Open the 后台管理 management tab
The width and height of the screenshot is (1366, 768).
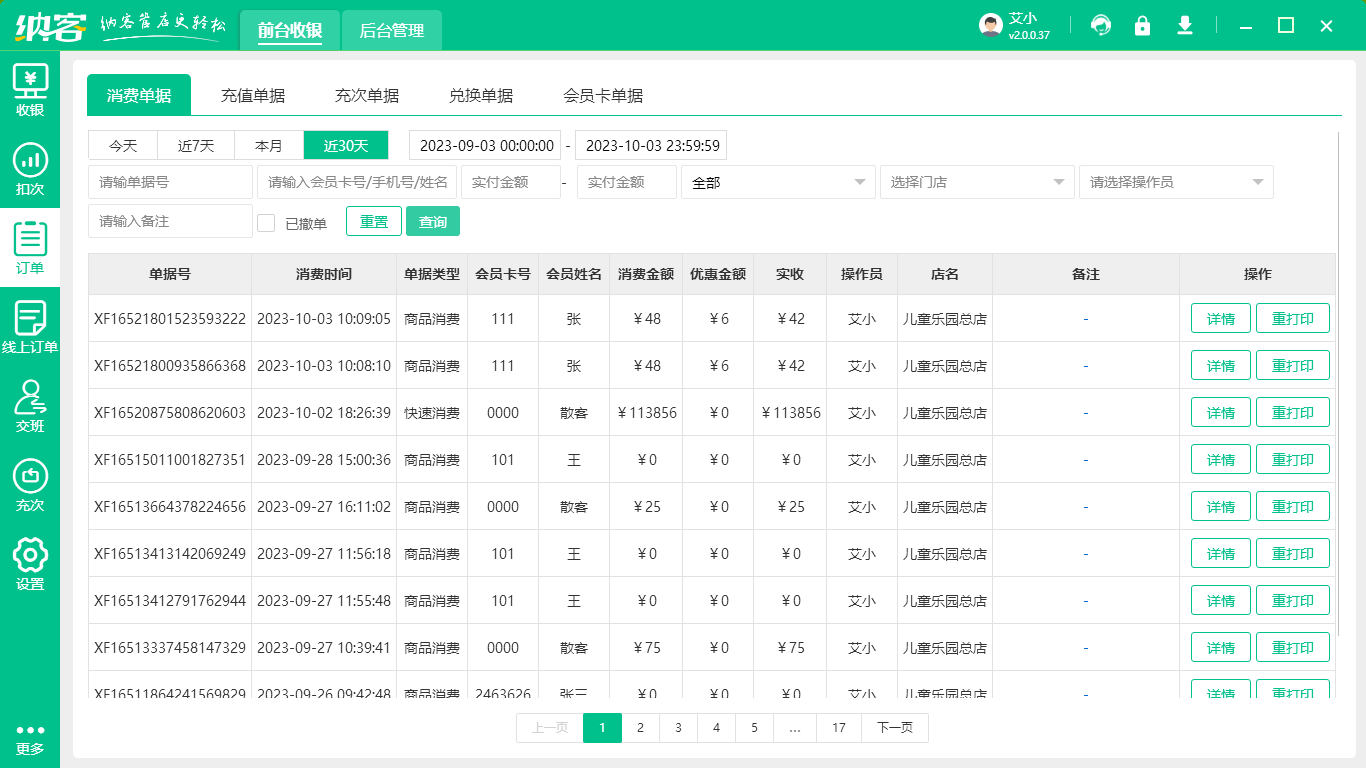click(x=391, y=31)
